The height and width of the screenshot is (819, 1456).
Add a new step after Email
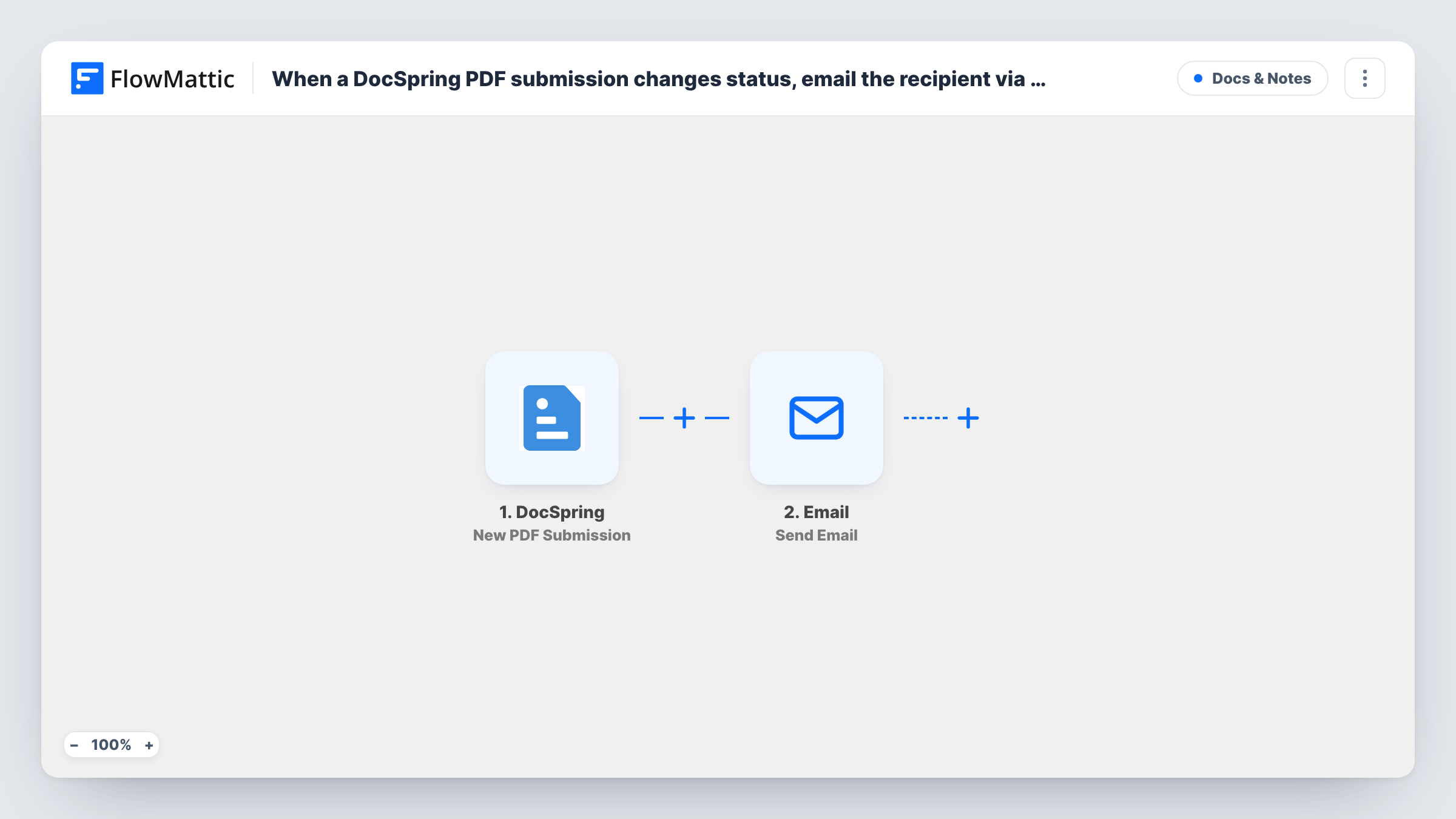[x=968, y=418]
